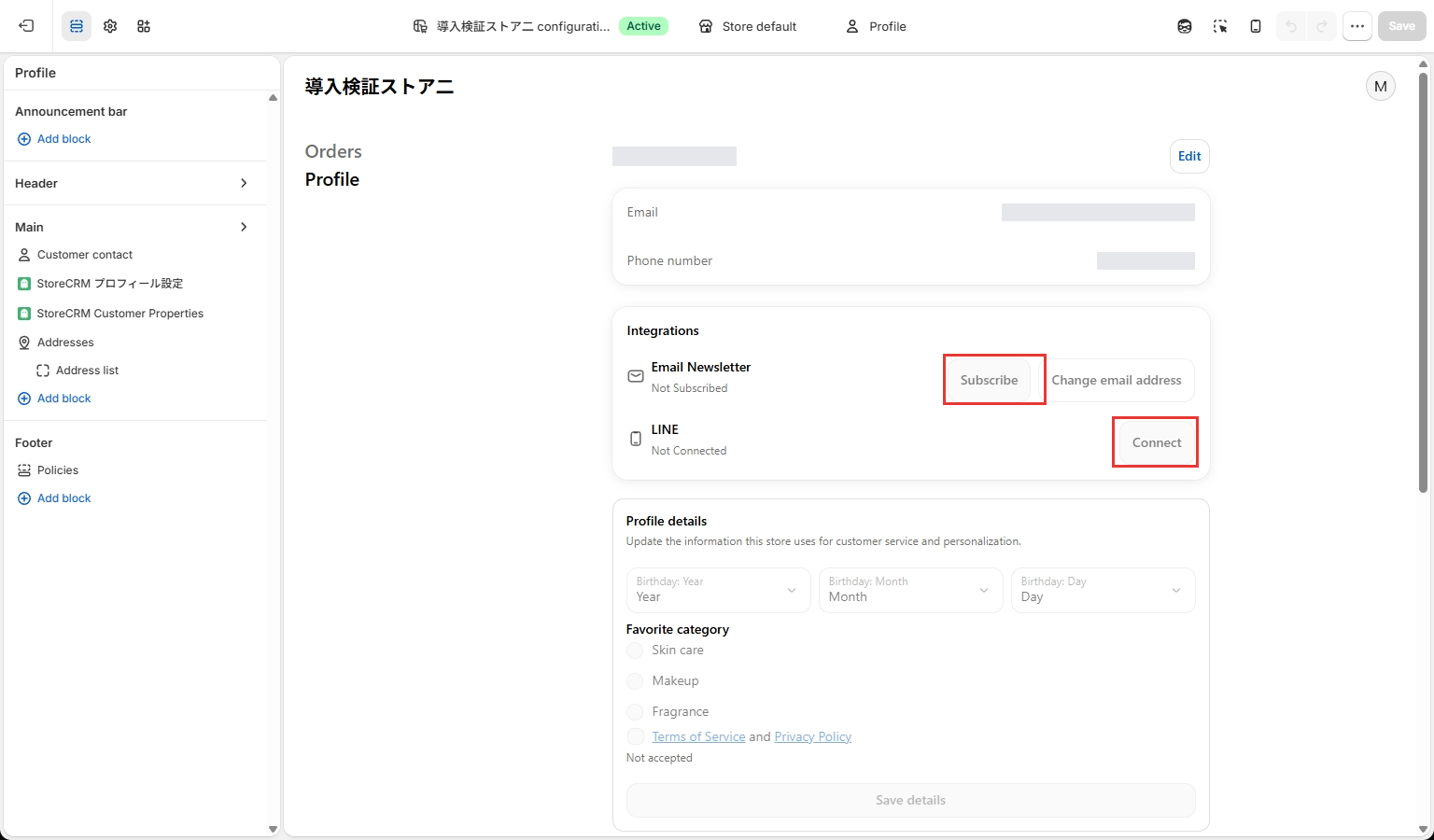The width and height of the screenshot is (1434, 840).
Task: Open the Birthday Month dropdown
Action: tap(910, 590)
